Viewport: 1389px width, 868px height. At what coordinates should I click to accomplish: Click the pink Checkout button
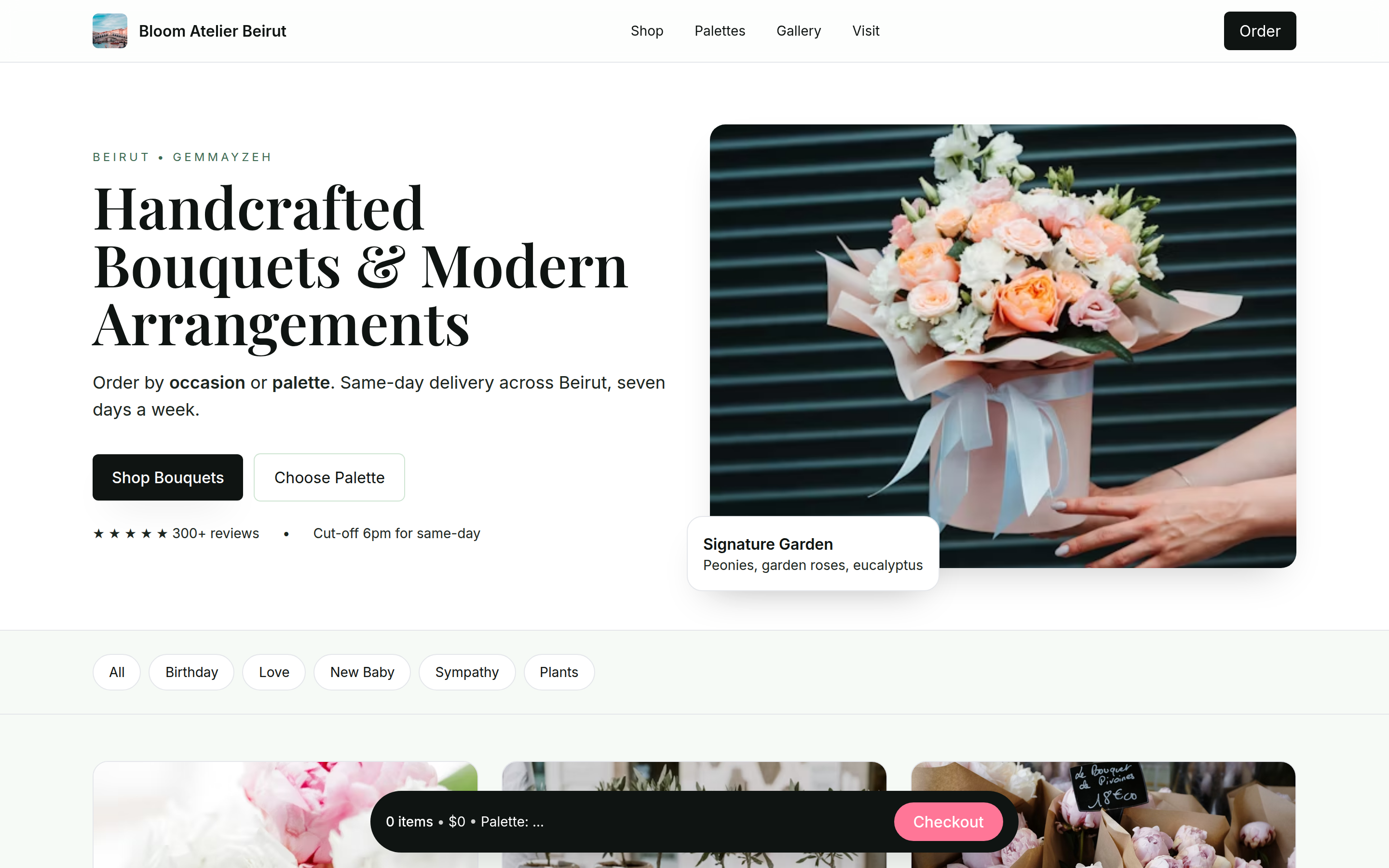pos(948,822)
